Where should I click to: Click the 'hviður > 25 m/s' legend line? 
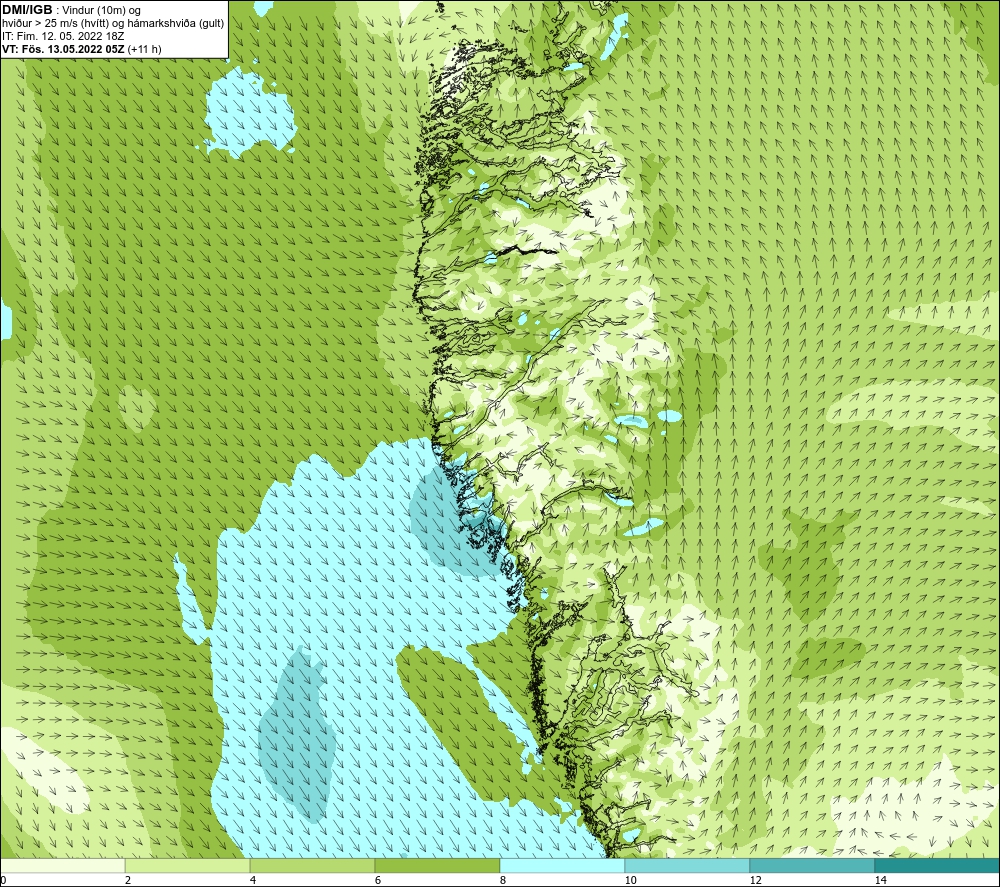click(x=113, y=24)
